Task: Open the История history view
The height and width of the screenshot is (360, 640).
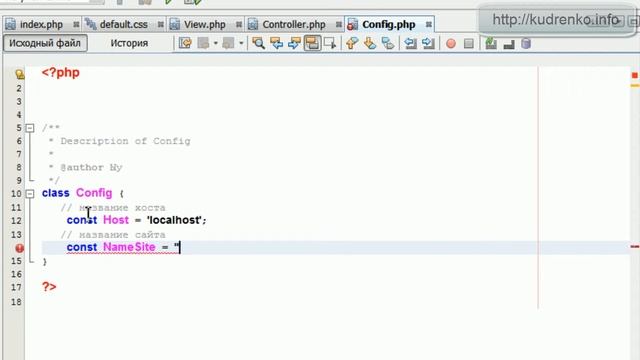Action: (129, 43)
